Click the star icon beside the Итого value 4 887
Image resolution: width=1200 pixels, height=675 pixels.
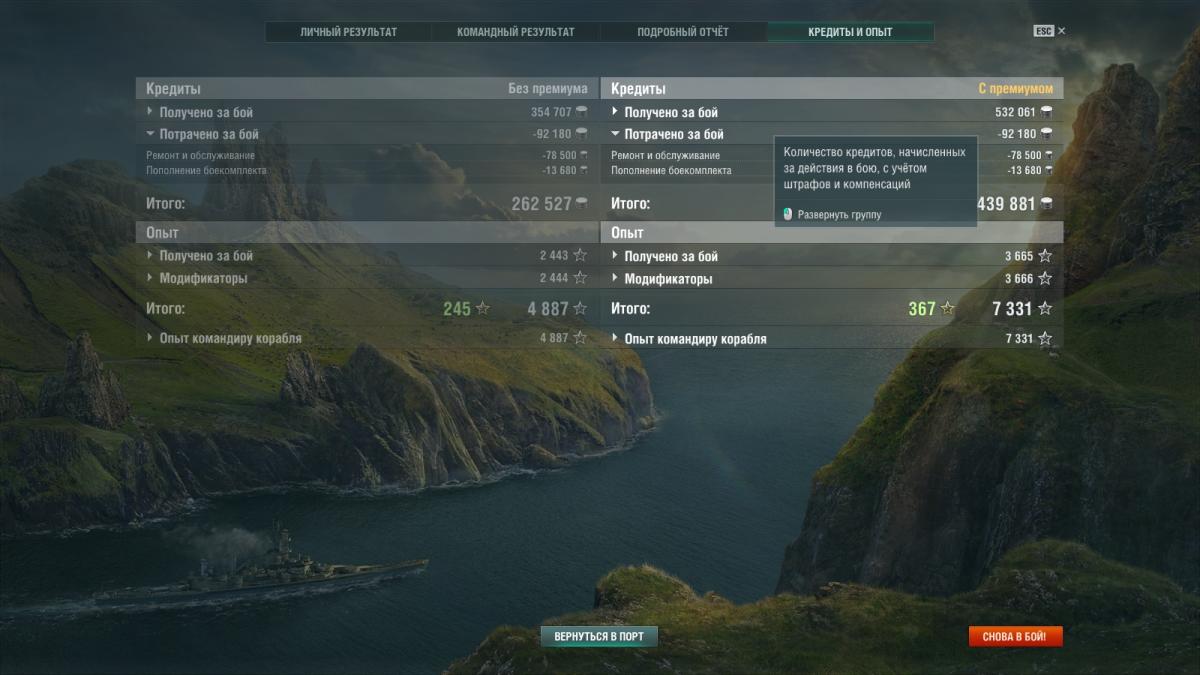(580, 309)
